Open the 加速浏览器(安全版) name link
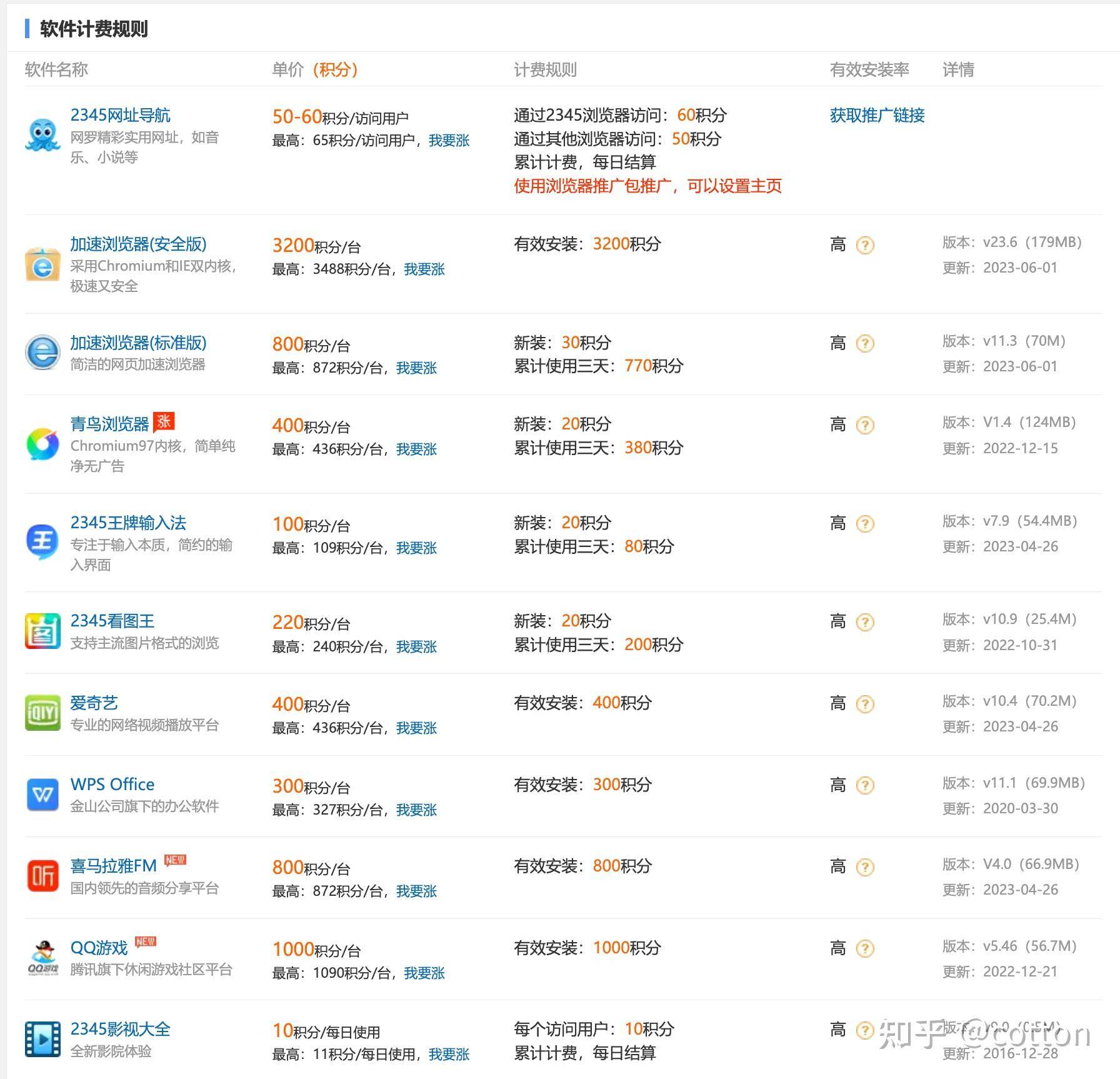This screenshot has height=1079, width=1120. [138, 244]
